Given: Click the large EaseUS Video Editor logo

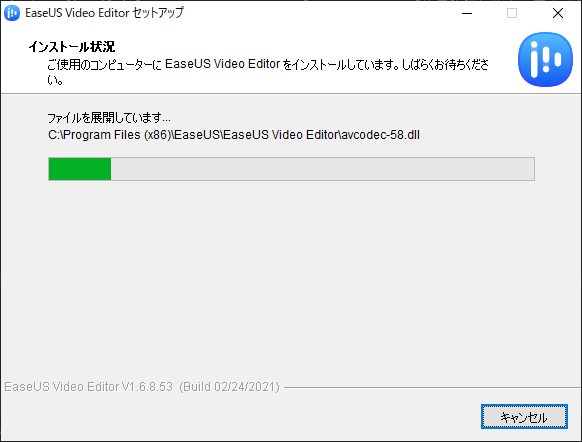Looking at the screenshot, I should pyautogui.click(x=545, y=59).
